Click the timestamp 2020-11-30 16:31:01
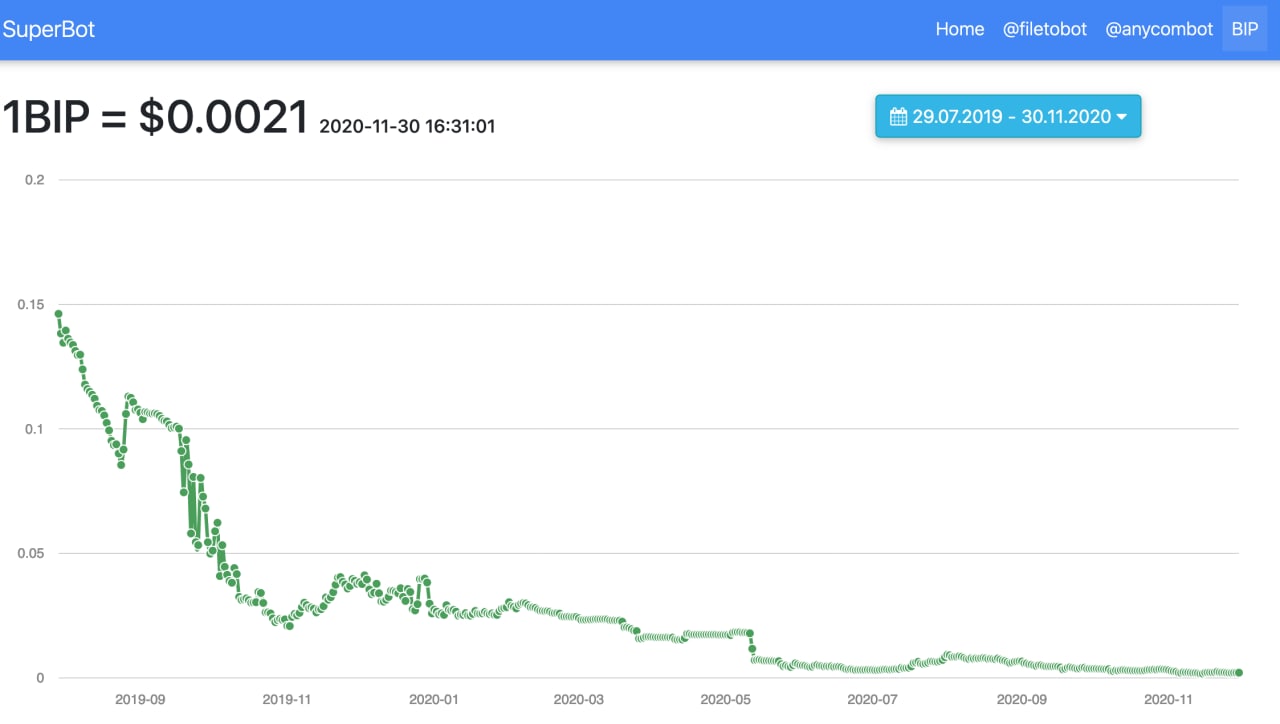1280x724 pixels. coord(407,127)
